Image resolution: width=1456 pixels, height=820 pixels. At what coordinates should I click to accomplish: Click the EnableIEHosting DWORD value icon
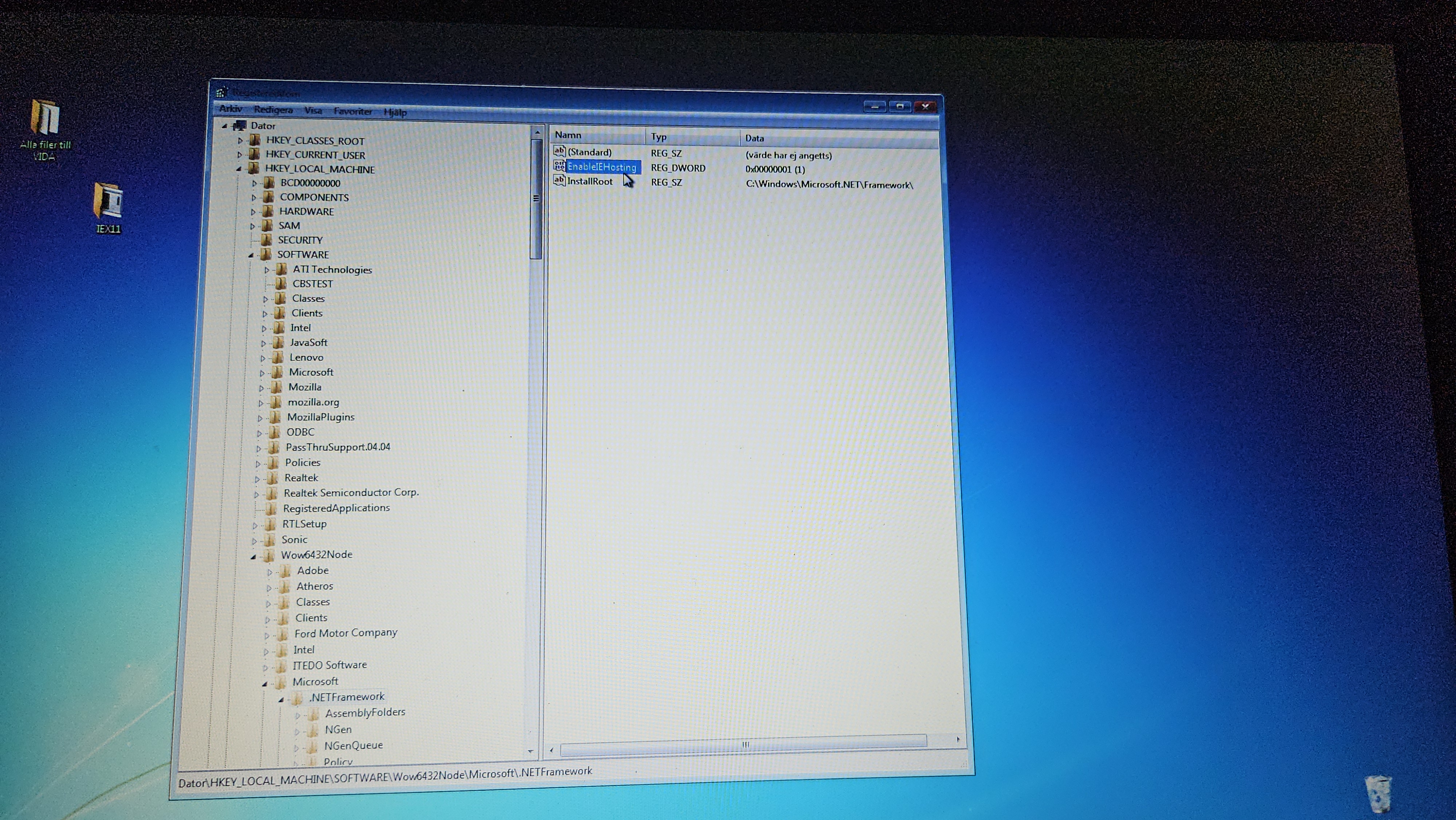point(559,166)
